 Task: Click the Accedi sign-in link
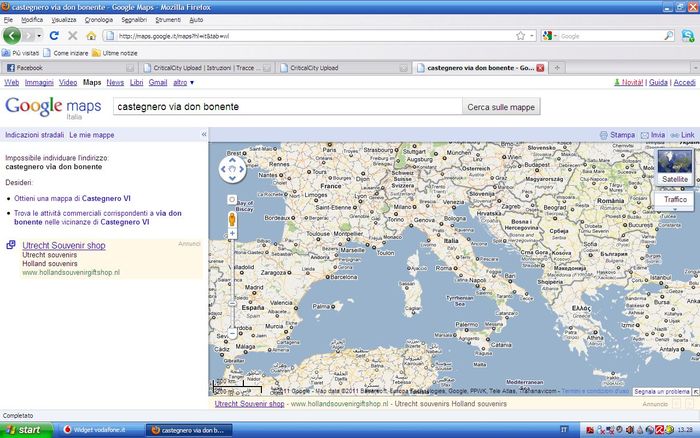684,82
